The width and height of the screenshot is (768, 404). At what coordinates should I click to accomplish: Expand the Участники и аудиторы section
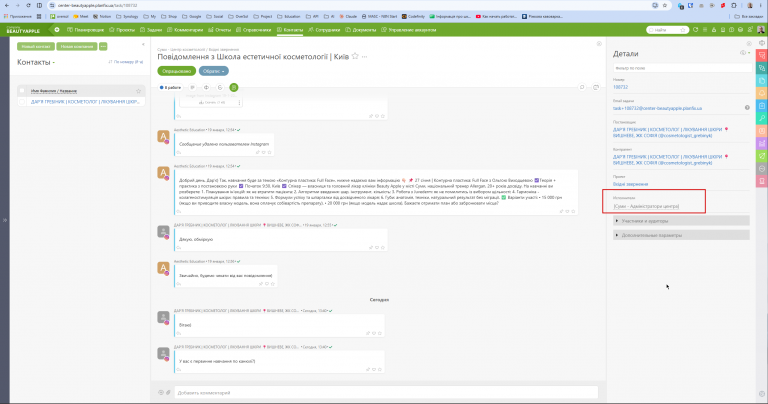681,221
